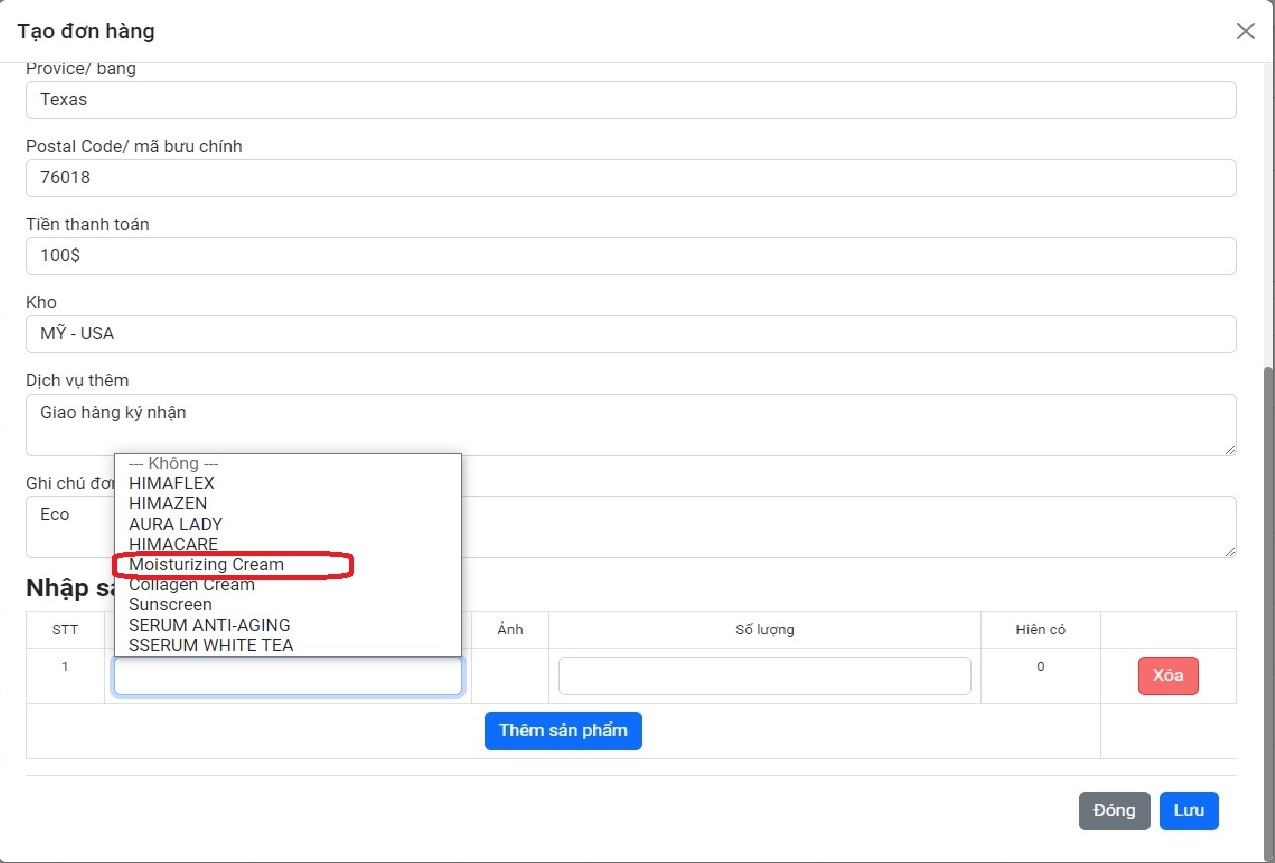1275x863 pixels.
Task: Click the Số lượng quantity input
Action: pyautogui.click(x=764, y=676)
